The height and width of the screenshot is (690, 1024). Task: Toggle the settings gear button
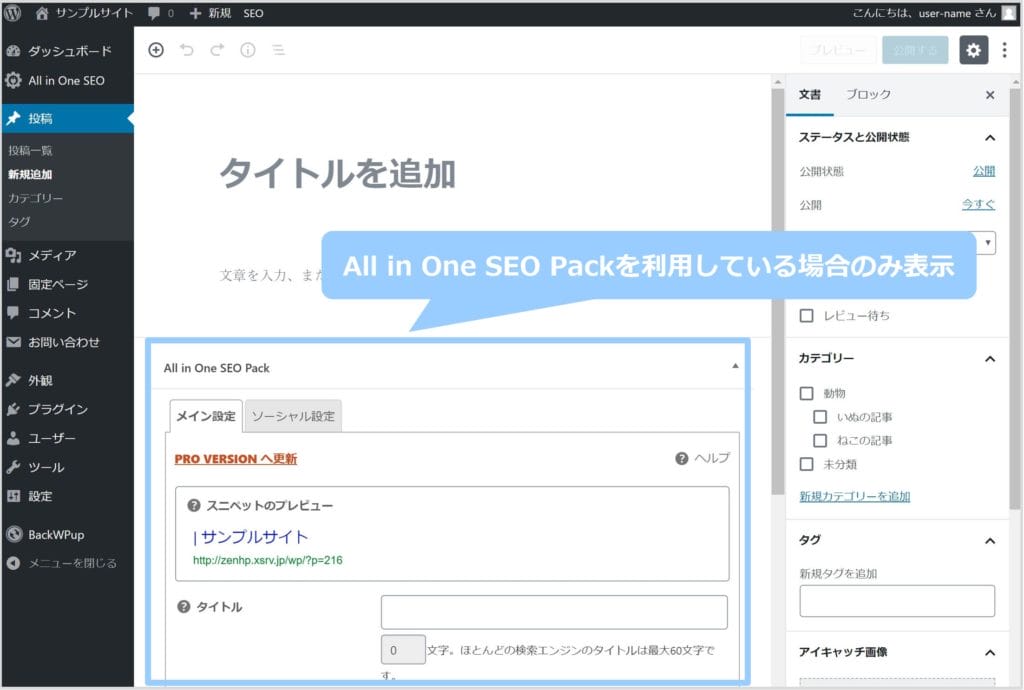[x=973, y=50]
